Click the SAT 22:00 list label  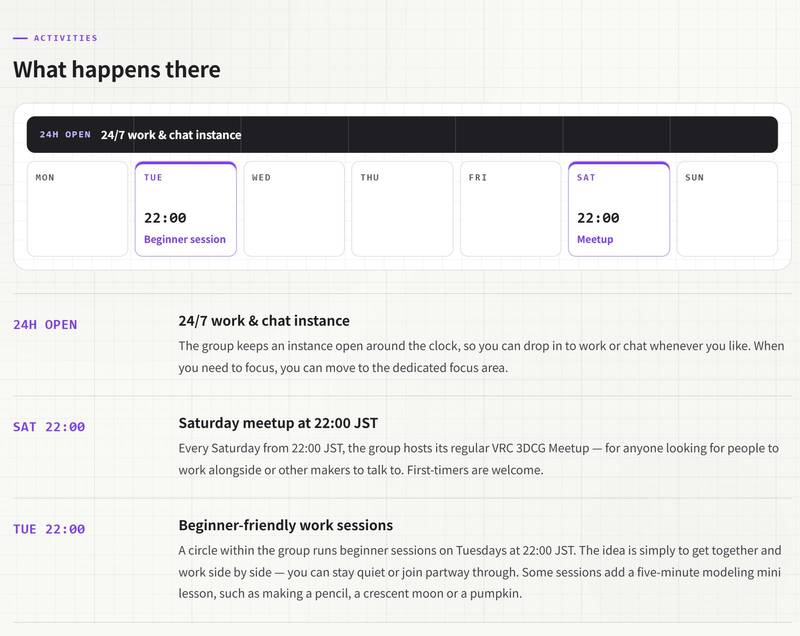49,426
